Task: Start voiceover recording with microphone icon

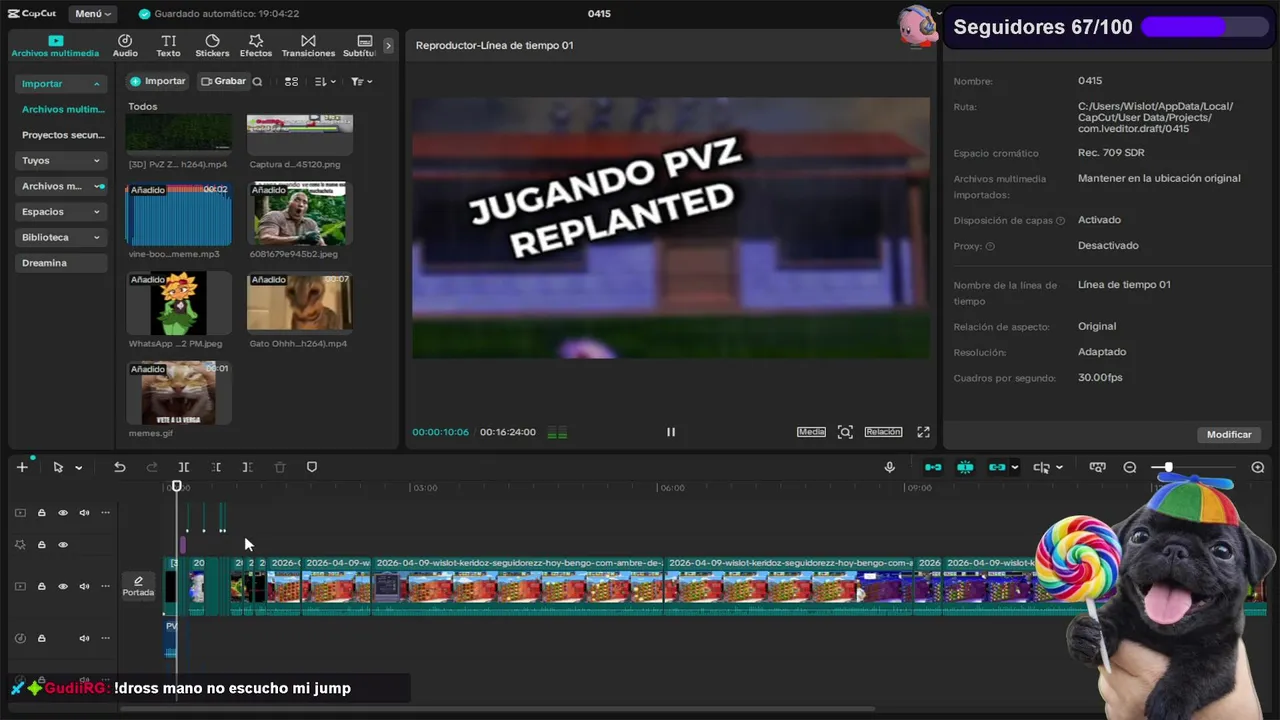Action: 889,467
